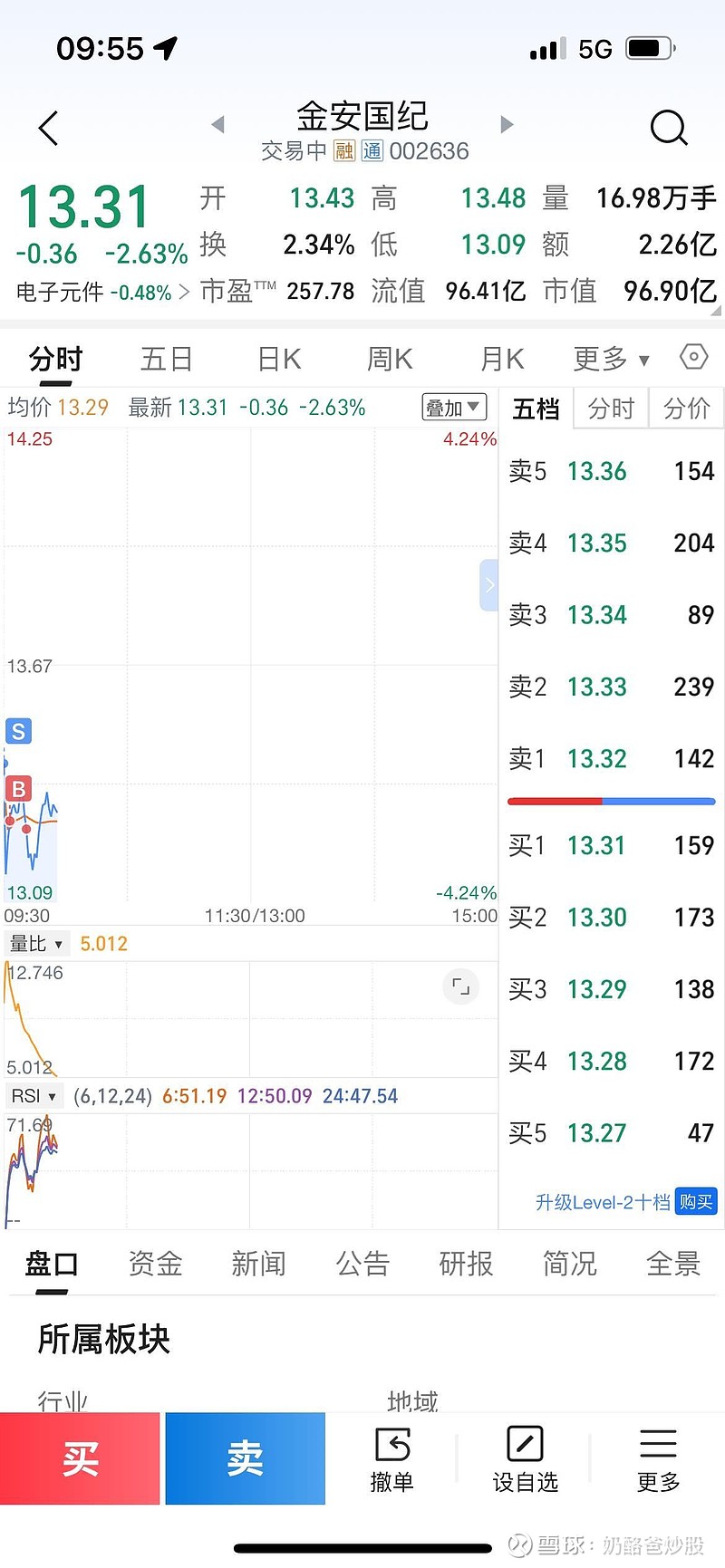The width and height of the screenshot is (725, 1568).
Task: Open the 资金 tab
Action: pyautogui.click(x=155, y=1263)
